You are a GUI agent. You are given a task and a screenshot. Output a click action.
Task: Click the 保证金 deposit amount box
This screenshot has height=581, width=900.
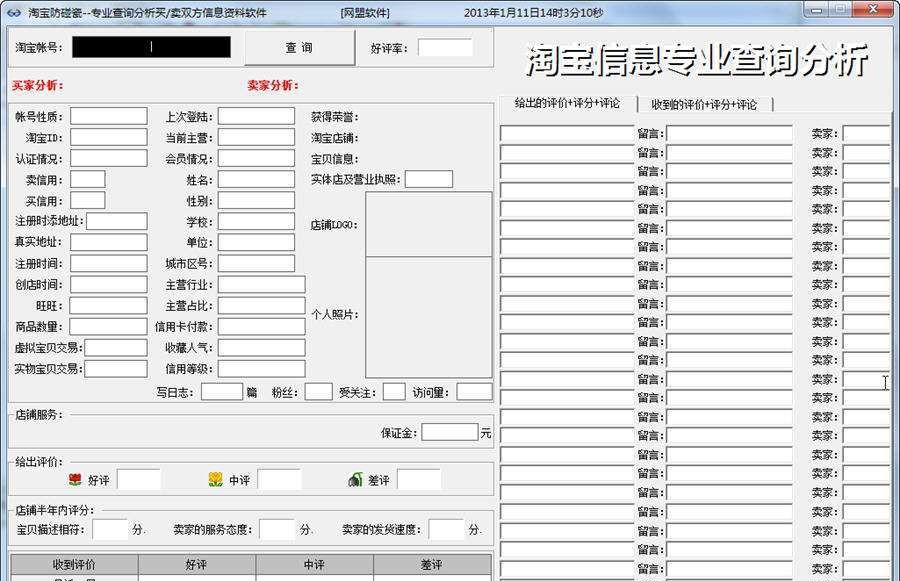[x=449, y=431]
